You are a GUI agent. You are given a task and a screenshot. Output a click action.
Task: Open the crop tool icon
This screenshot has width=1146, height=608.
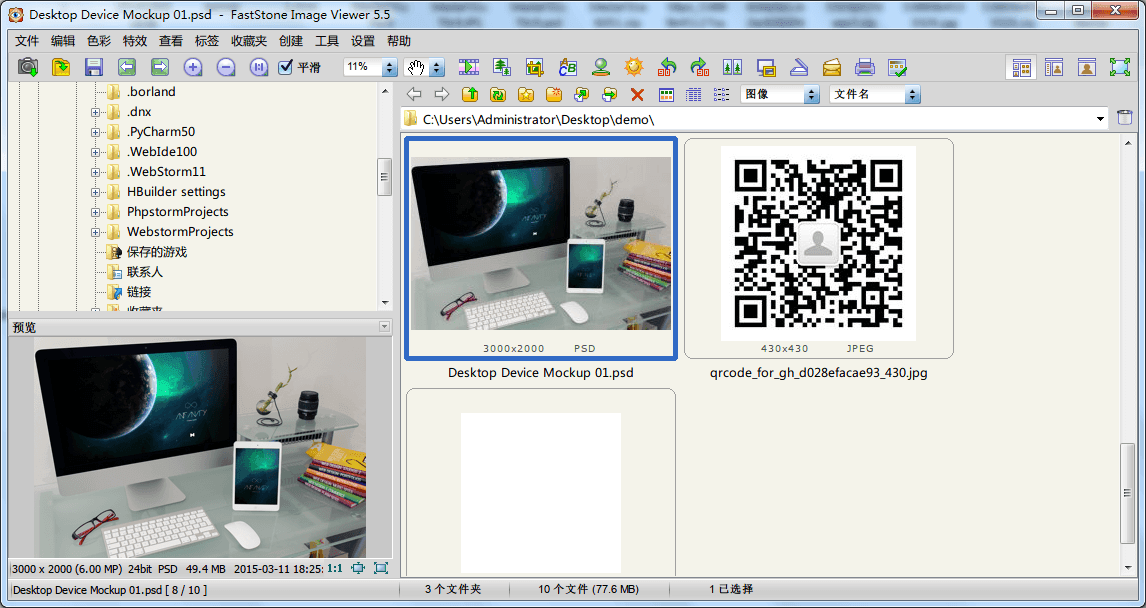point(533,67)
